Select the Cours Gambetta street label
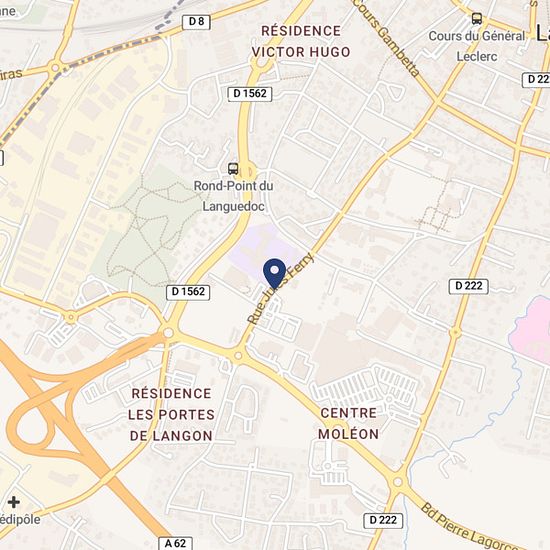 pos(386,38)
